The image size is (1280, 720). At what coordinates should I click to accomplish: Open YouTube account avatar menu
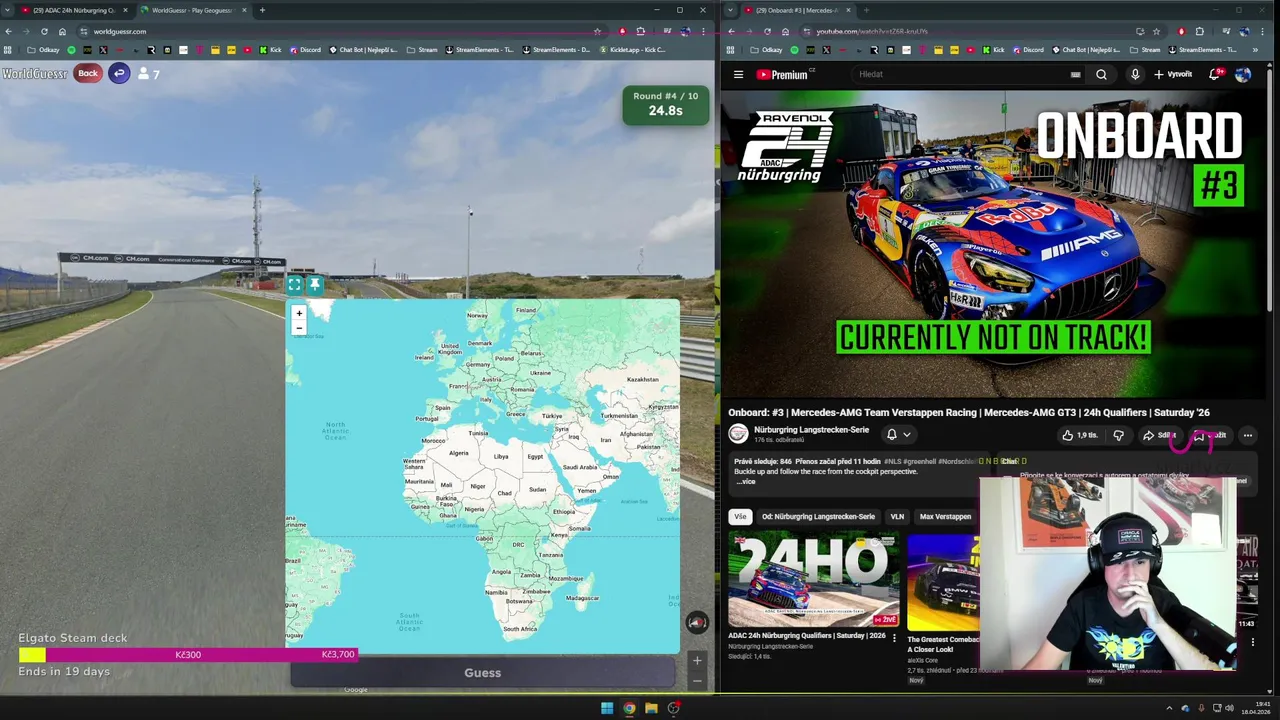click(x=1243, y=74)
